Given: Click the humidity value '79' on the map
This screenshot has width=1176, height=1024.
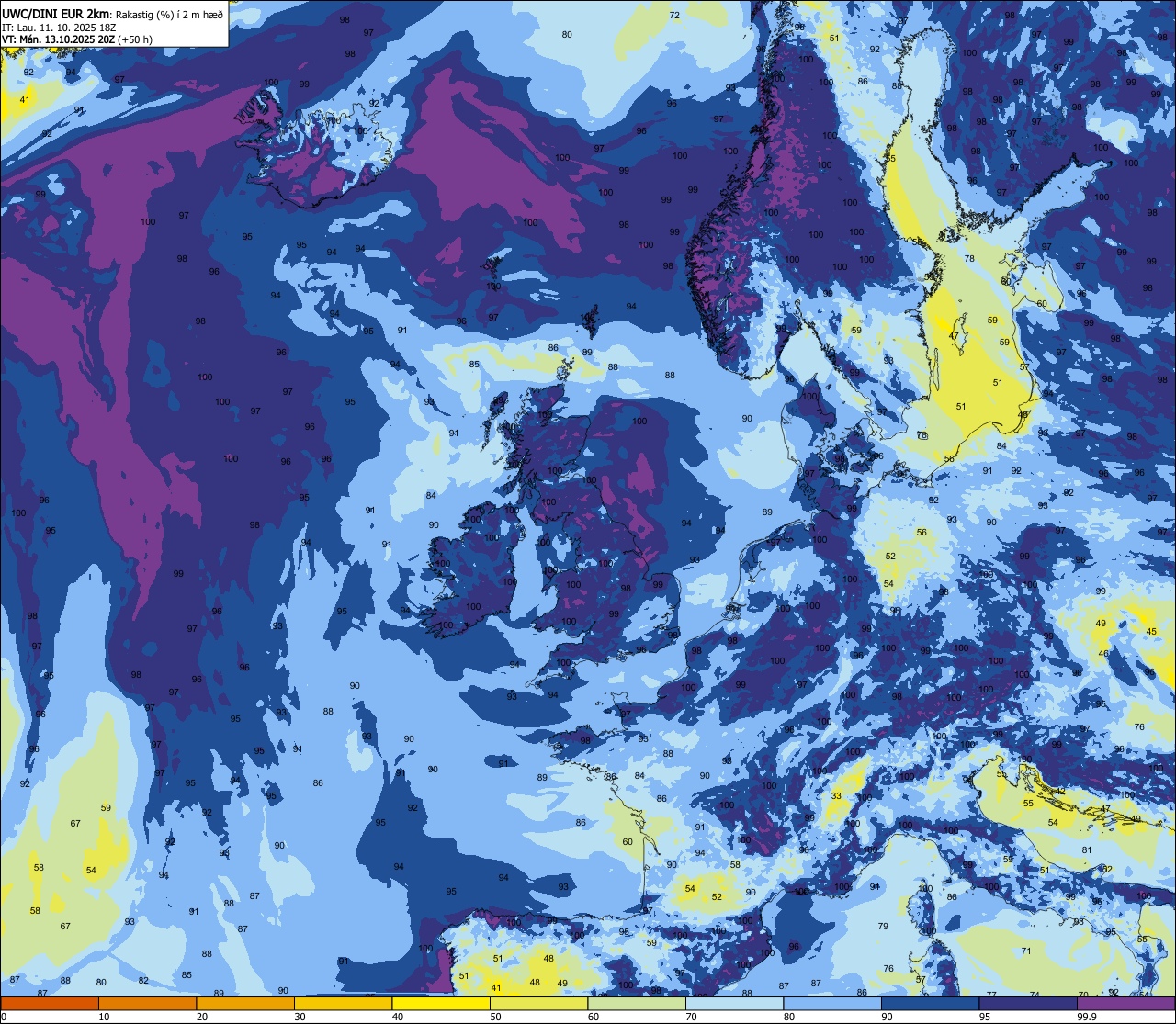Looking at the screenshot, I should point(883,926).
